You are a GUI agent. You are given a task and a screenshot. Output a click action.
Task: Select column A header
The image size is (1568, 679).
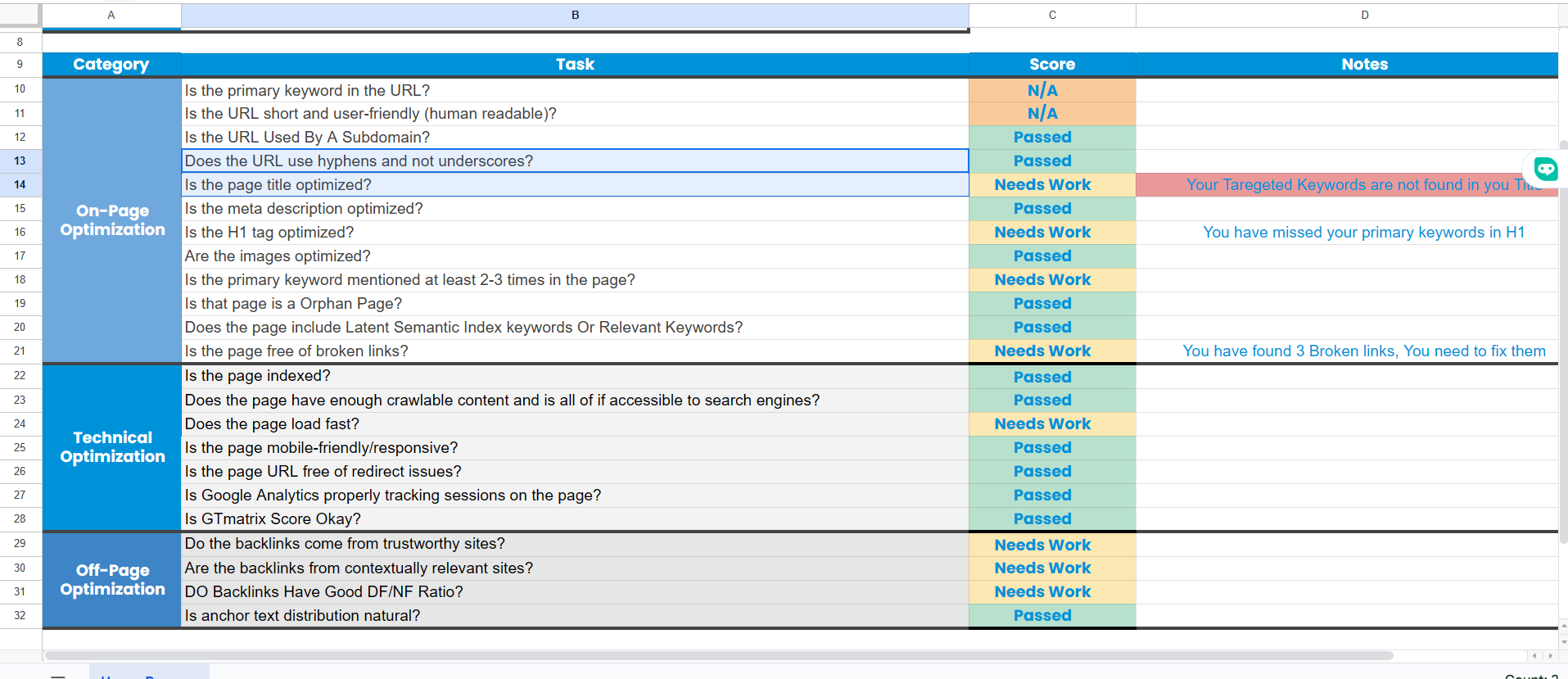click(111, 15)
